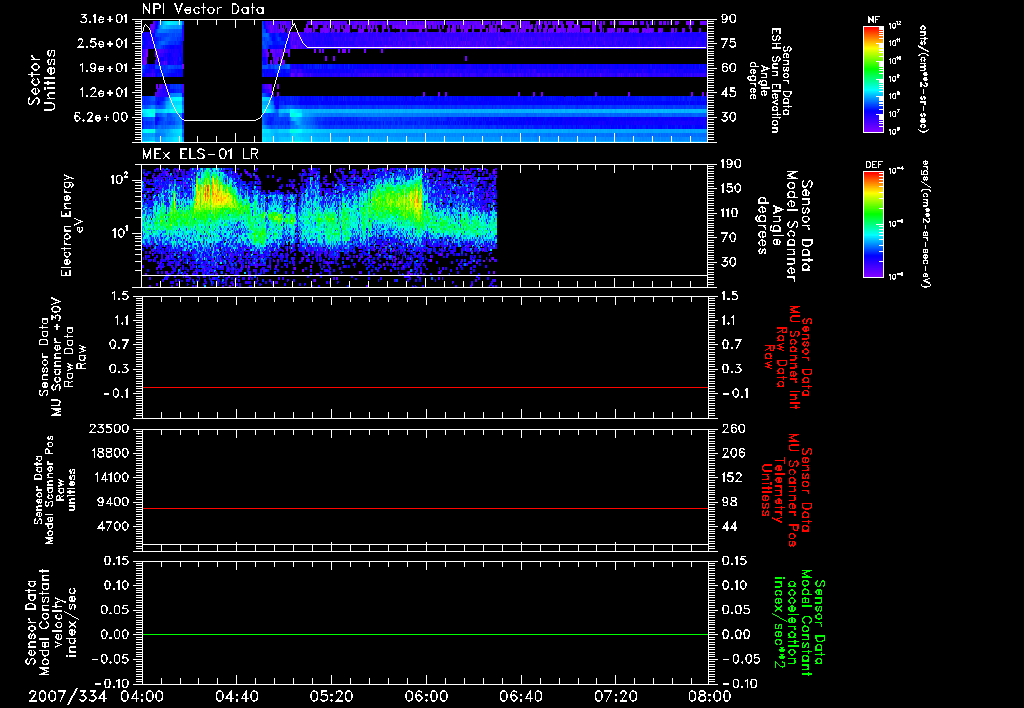Click the red line in Scanner Pos panel
This screenshot has width=1024, height=708.
click(425, 508)
